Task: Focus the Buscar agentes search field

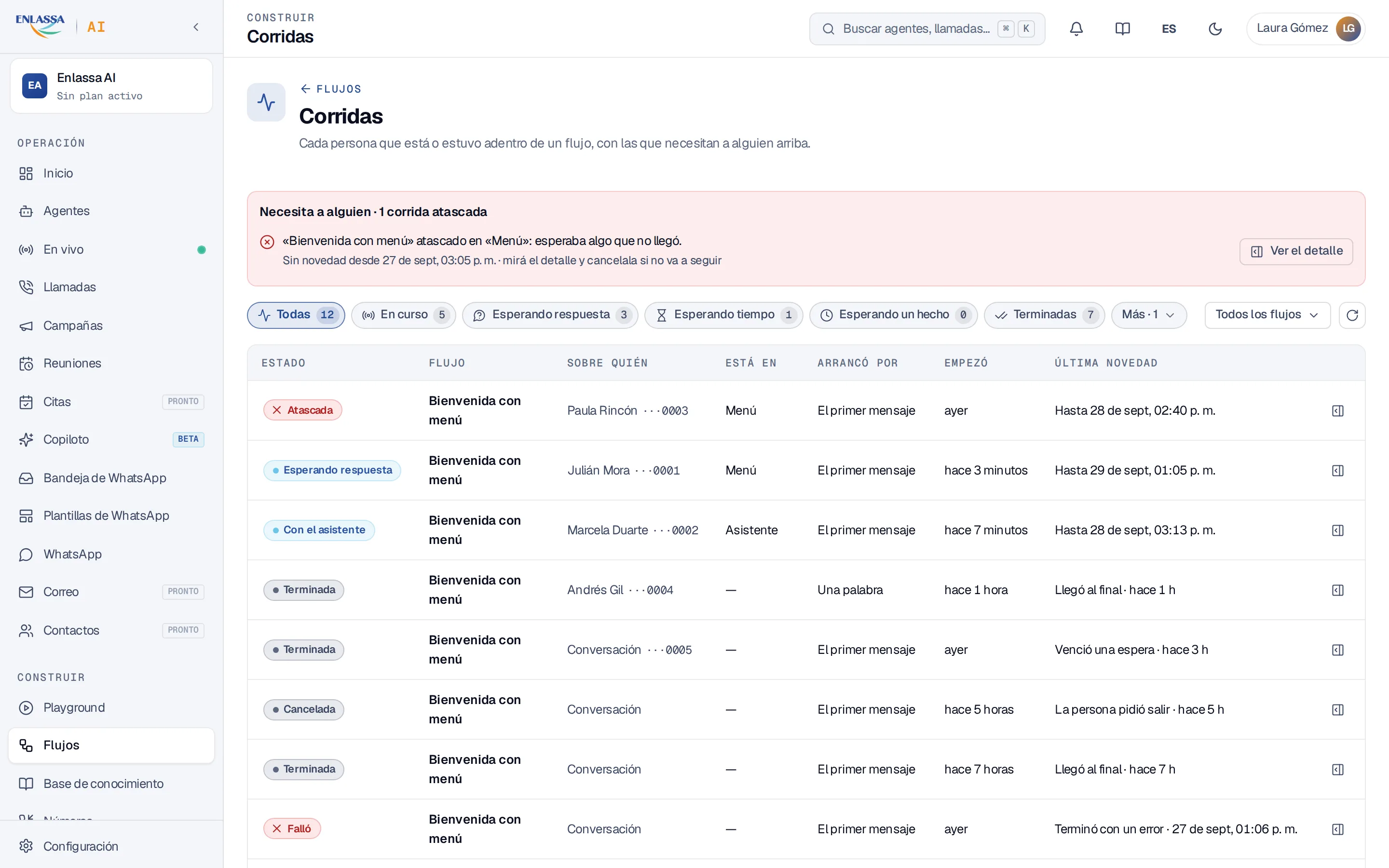Action: pos(926,29)
